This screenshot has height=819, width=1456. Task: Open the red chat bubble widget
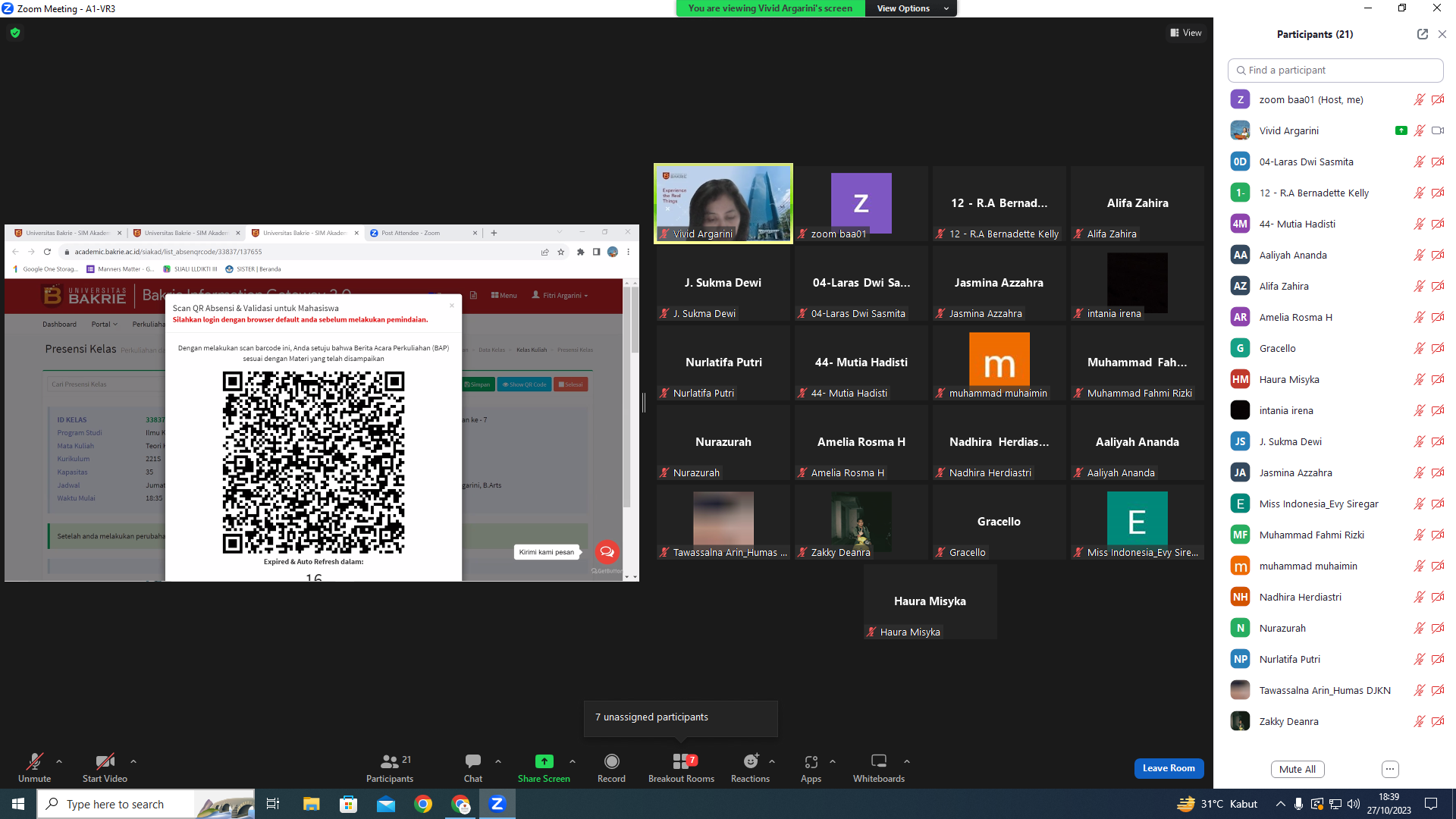coord(607,551)
